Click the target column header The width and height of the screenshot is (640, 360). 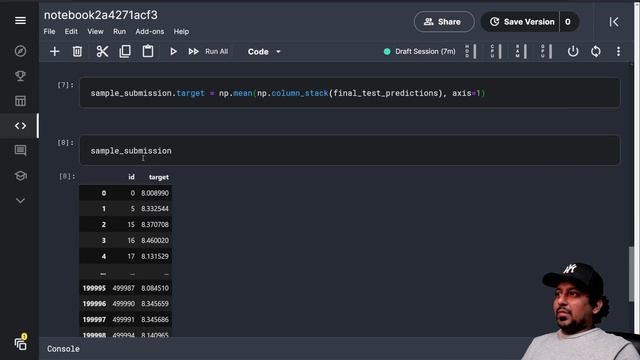click(x=159, y=177)
